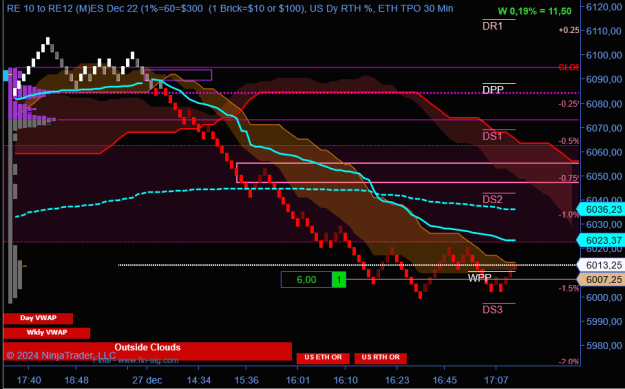Click the 18:48 time axis label
The image size is (625, 389).
pos(76,380)
